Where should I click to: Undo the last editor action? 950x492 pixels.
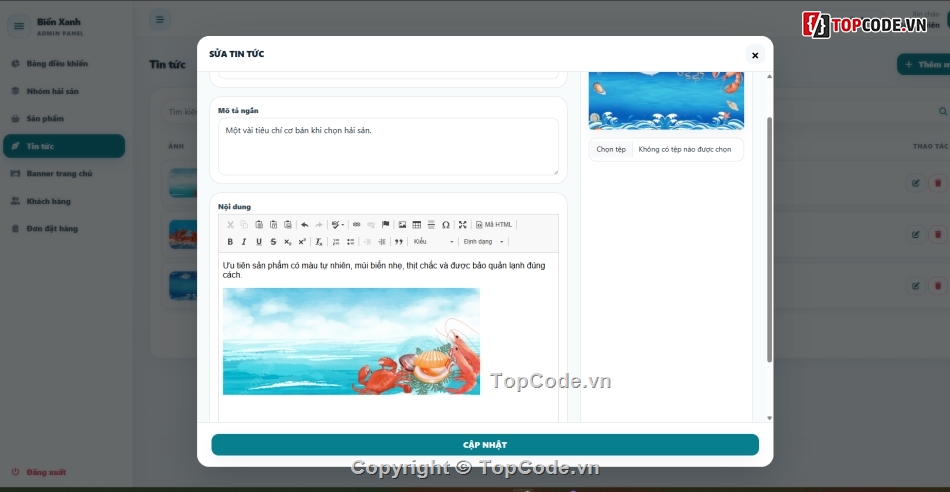point(305,225)
